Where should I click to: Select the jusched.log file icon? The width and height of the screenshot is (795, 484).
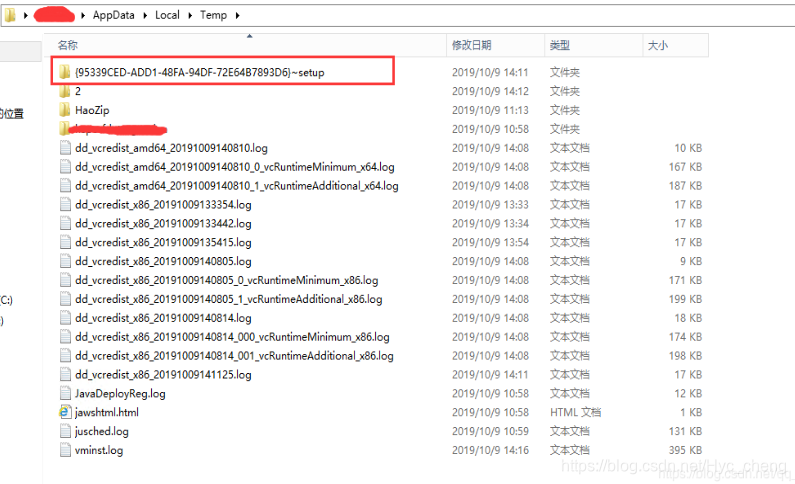pos(65,431)
